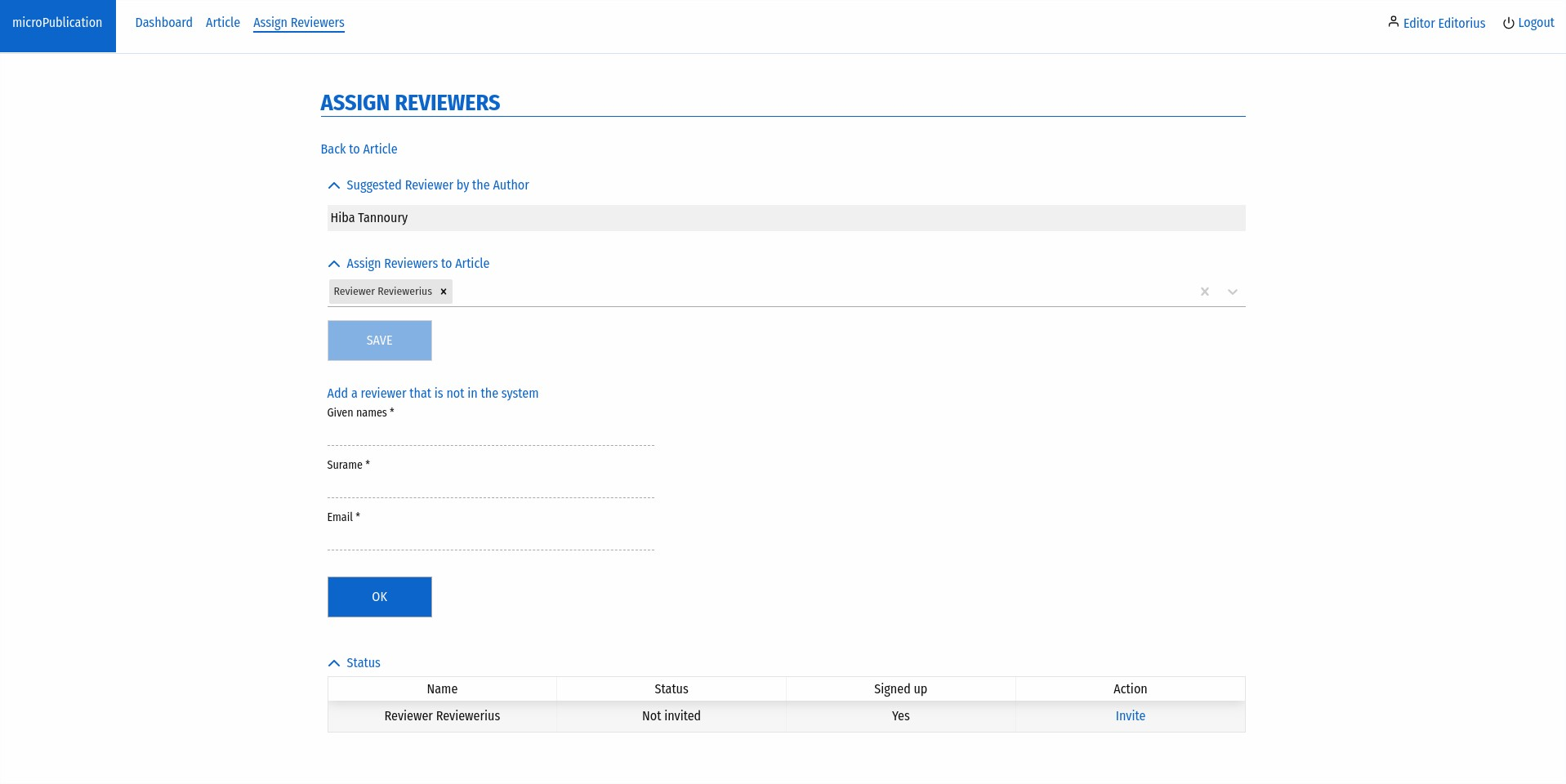This screenshot has width=1566, height=784.
Task: Open the Article navigation item
Action: (x=222, y=23)
